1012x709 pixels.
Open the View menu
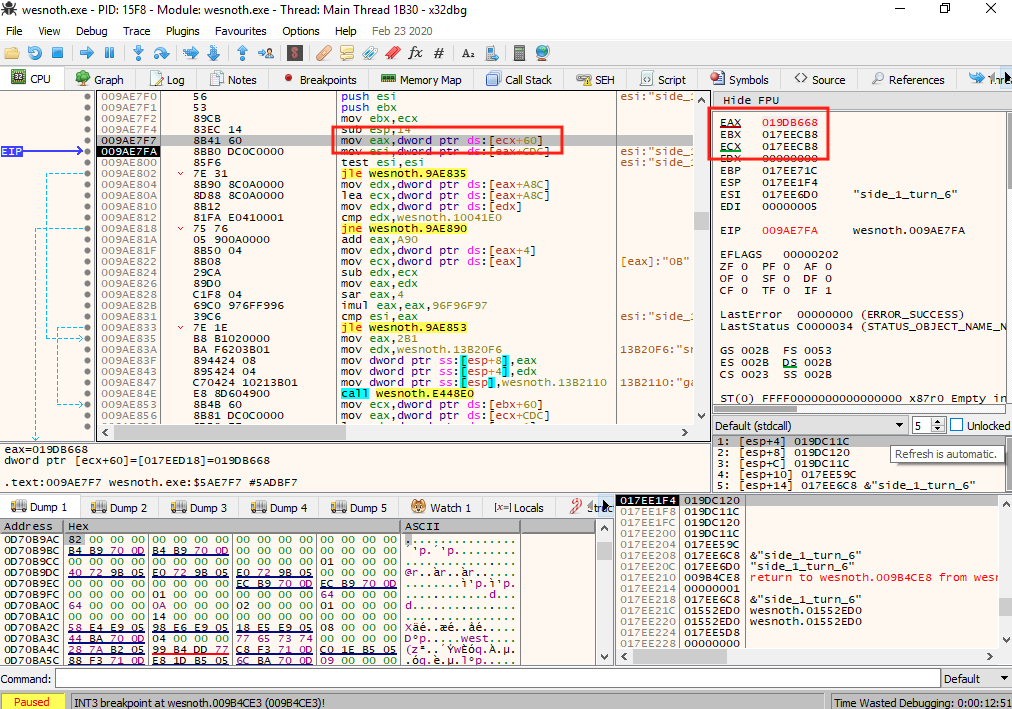(49, 31)
